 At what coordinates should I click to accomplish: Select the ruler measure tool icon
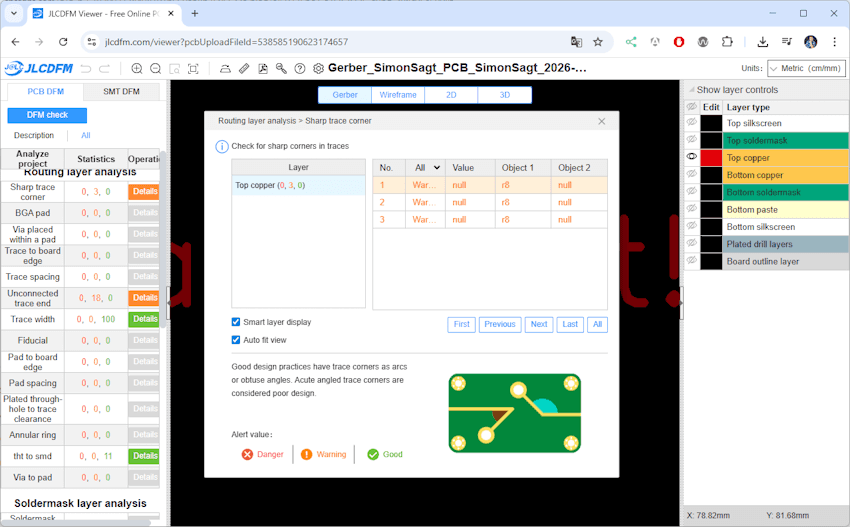(x=244, y=68)
